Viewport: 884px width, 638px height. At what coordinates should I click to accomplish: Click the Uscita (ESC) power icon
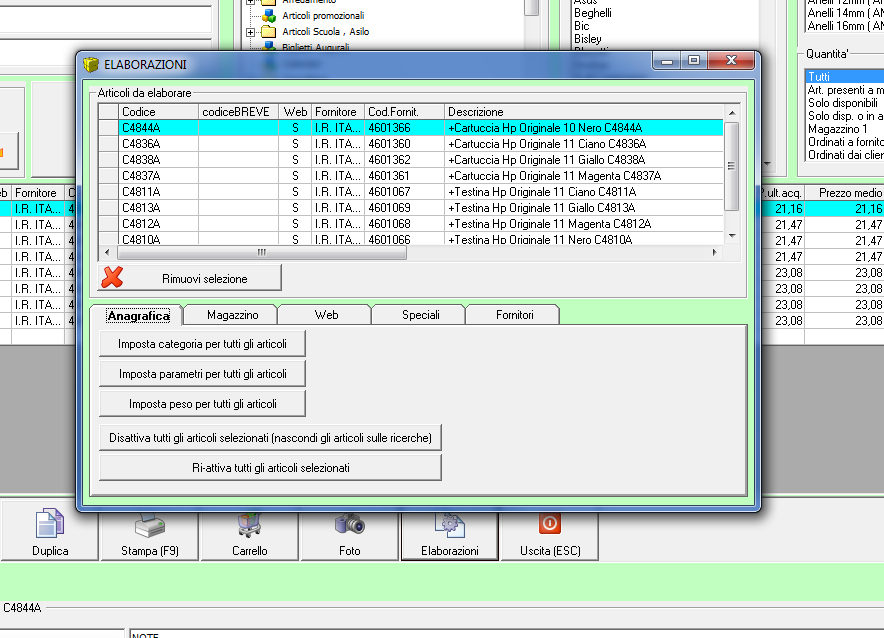(550, 524)
